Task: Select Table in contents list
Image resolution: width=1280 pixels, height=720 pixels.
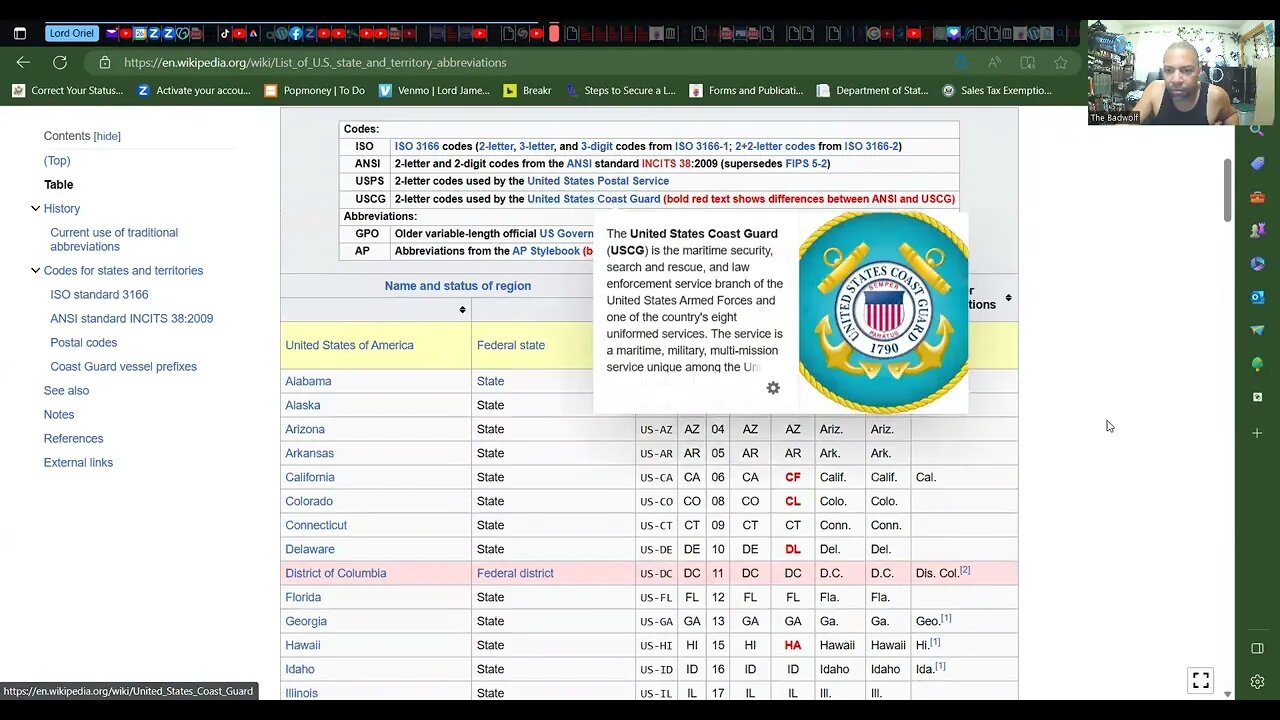Action: [59, 184]
